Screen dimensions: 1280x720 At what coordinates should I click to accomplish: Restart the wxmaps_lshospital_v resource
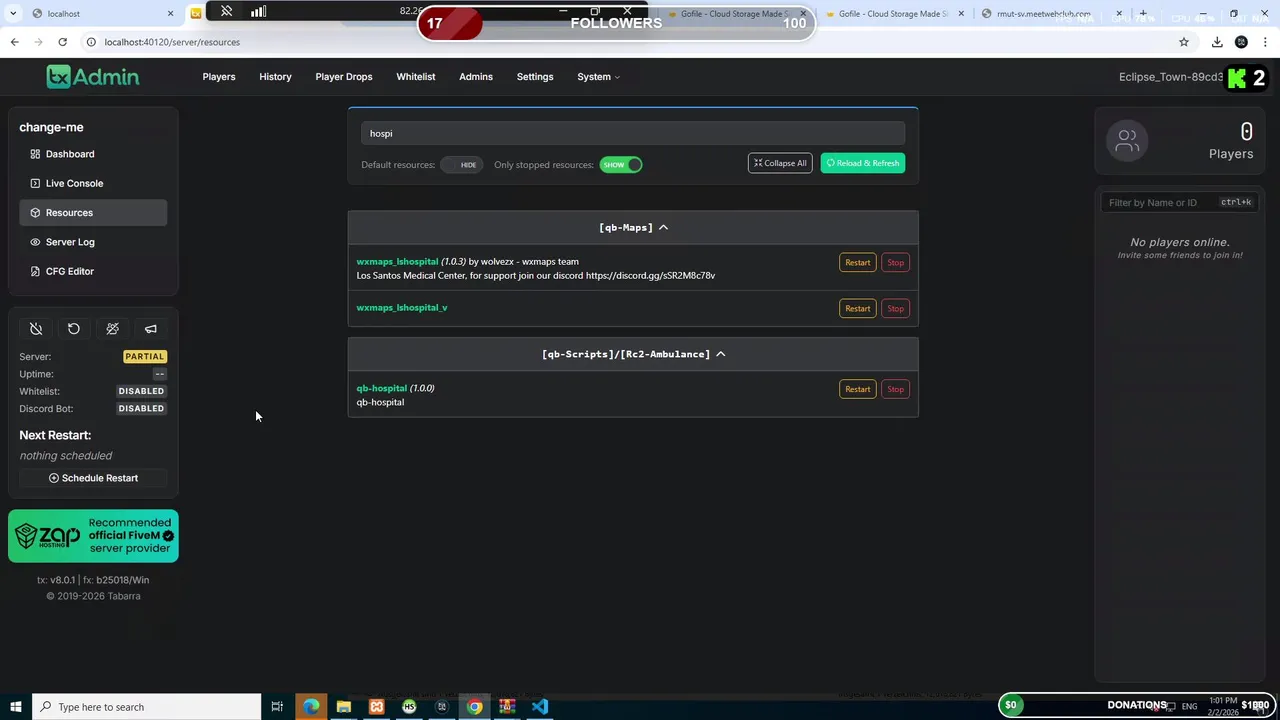coord(857,308)
